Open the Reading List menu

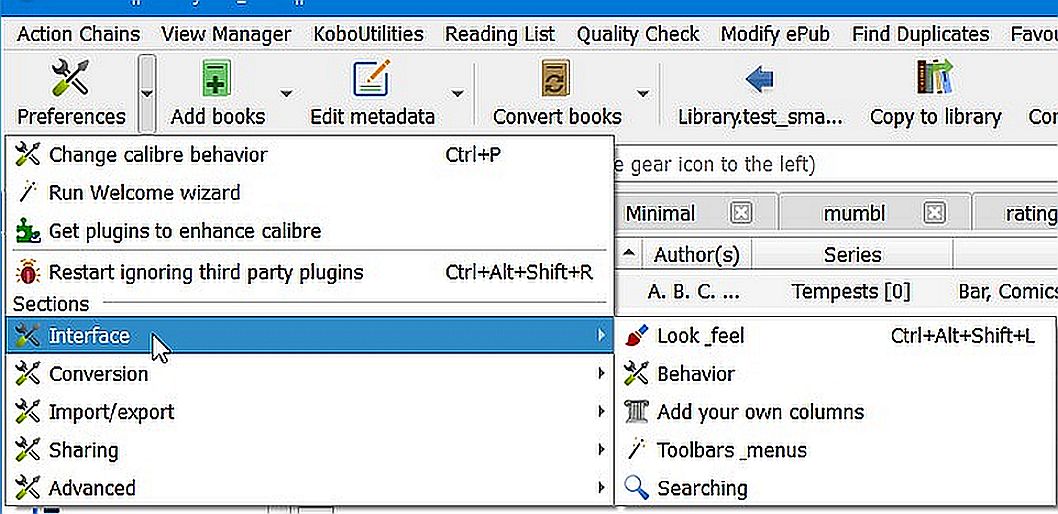(x=500, y=34)
